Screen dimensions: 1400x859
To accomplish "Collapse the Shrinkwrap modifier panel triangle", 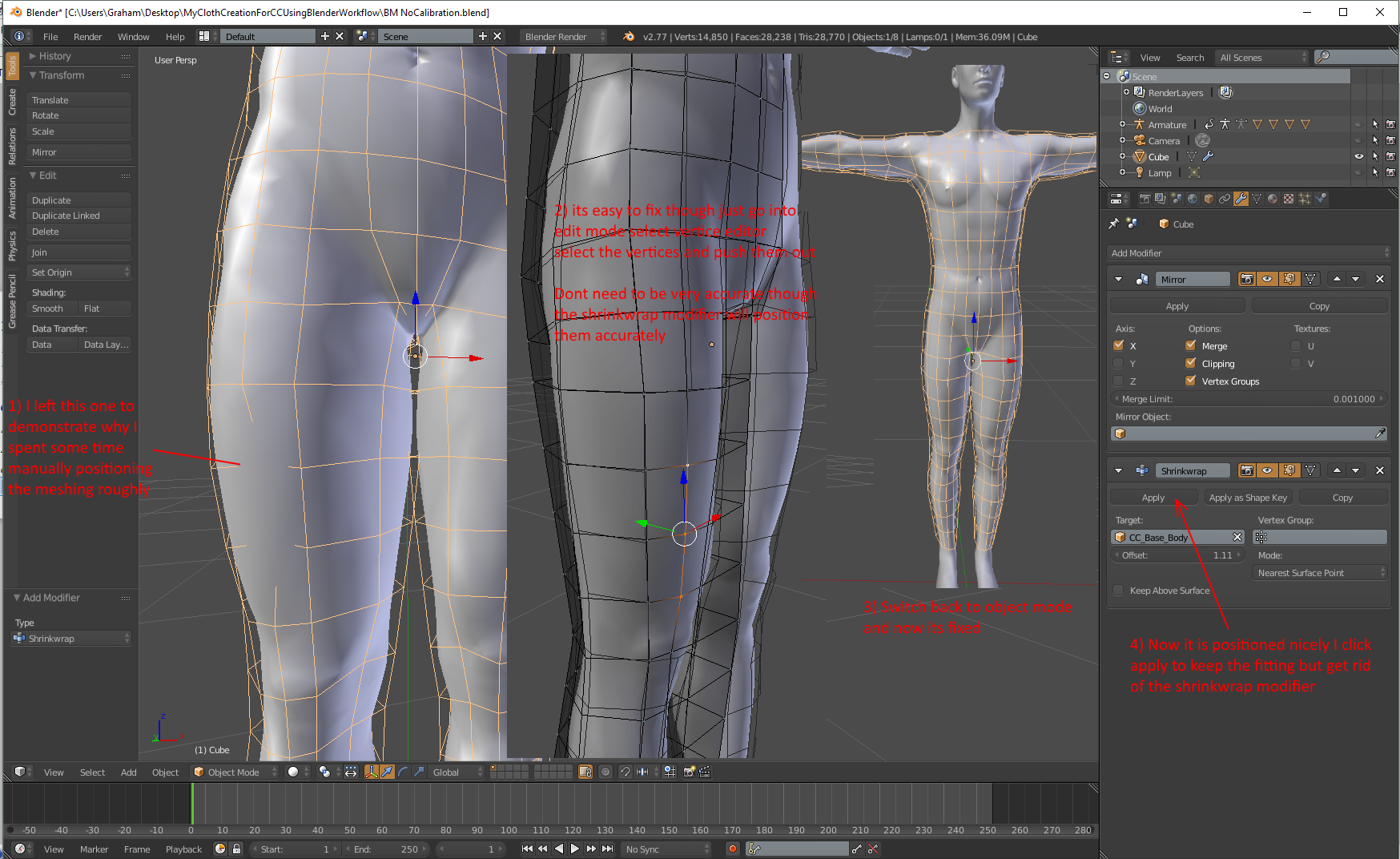I will click(1118, 470).
